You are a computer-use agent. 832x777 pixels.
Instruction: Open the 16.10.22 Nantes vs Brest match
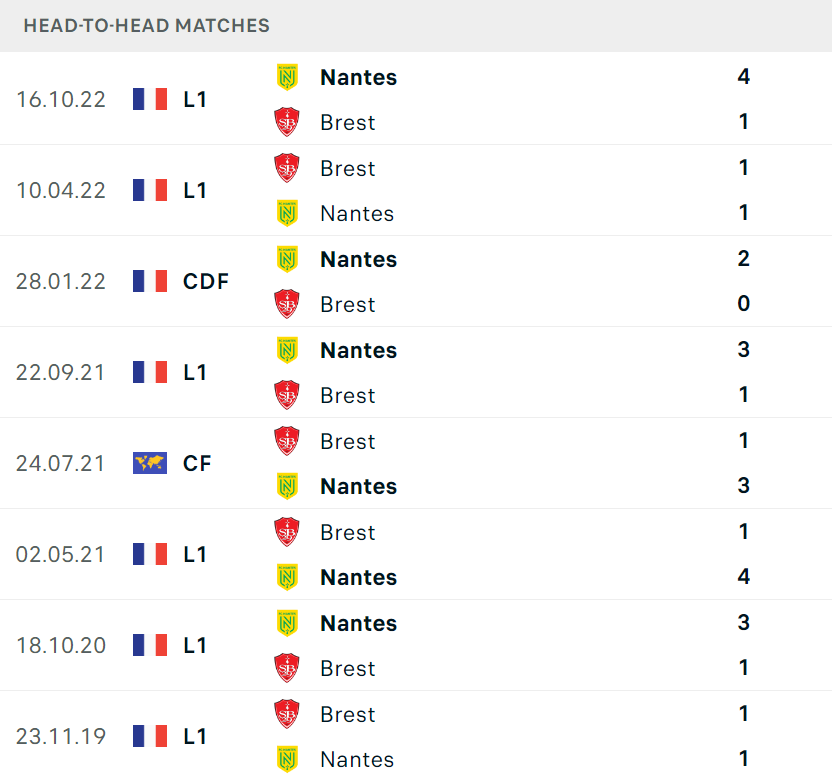tap(416, 99)
